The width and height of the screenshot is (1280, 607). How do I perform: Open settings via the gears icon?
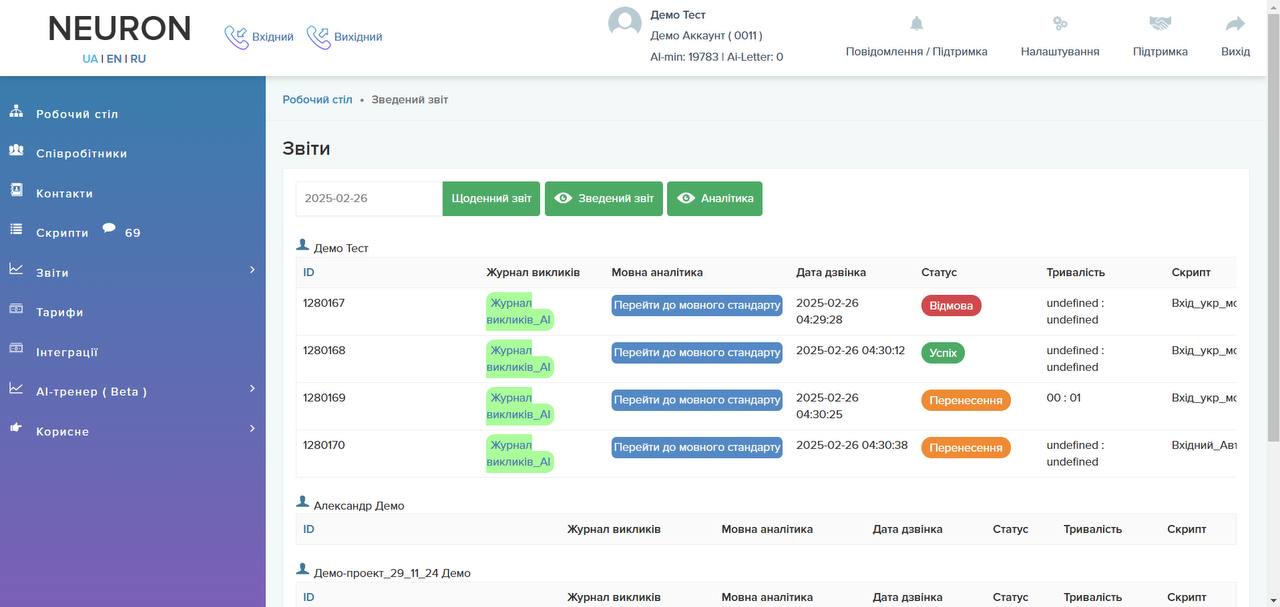click(1060, 24)
